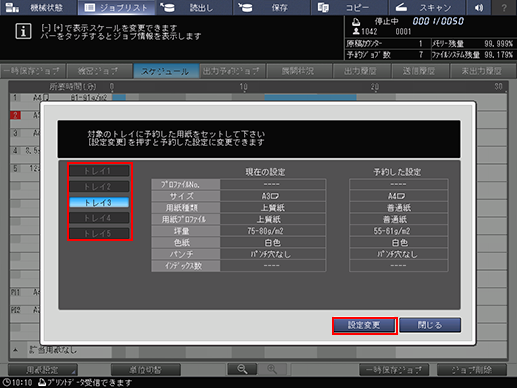Click the 55-61g/m2 weight cell
Viewport: 517px width, 388px height.
tap(399, 231)
